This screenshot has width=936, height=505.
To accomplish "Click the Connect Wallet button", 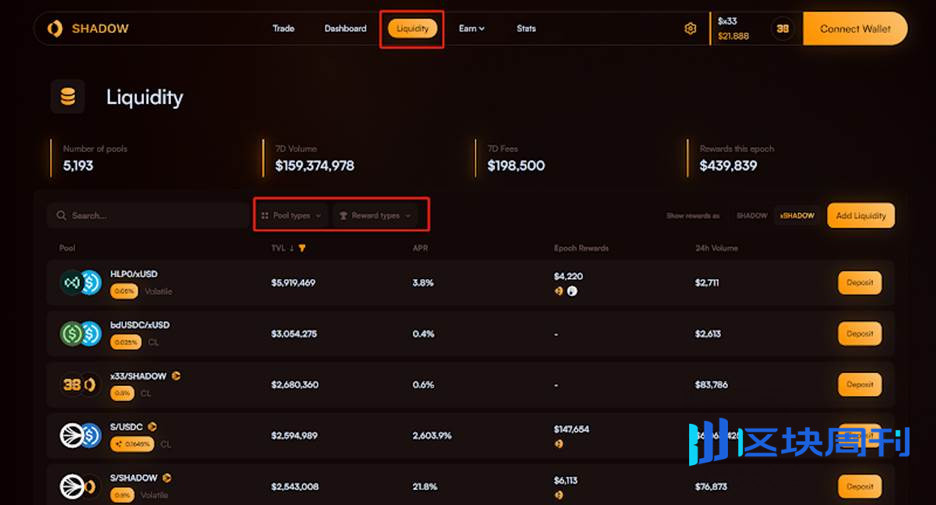I will coord(855,29).
